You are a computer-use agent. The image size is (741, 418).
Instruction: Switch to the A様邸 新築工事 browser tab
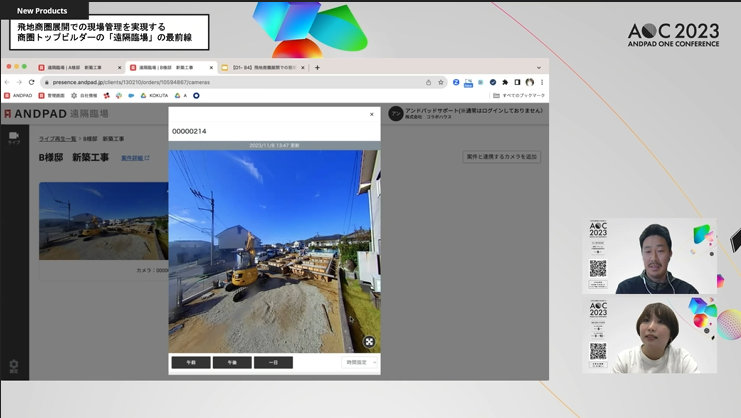[x=77, y=68]
